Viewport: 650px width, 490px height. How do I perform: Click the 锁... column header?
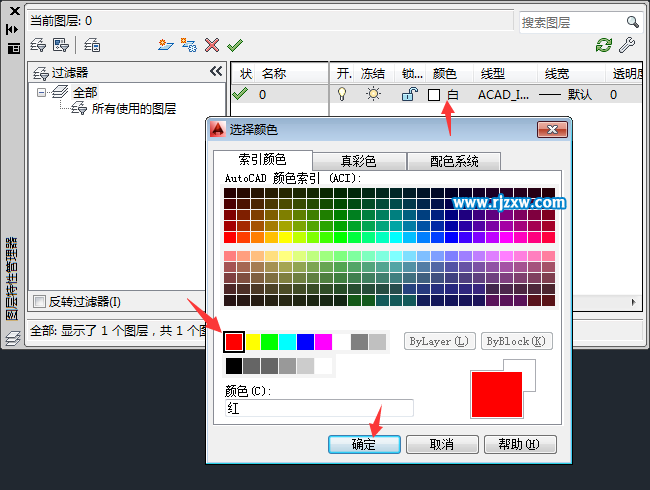(x=412, y=73)
